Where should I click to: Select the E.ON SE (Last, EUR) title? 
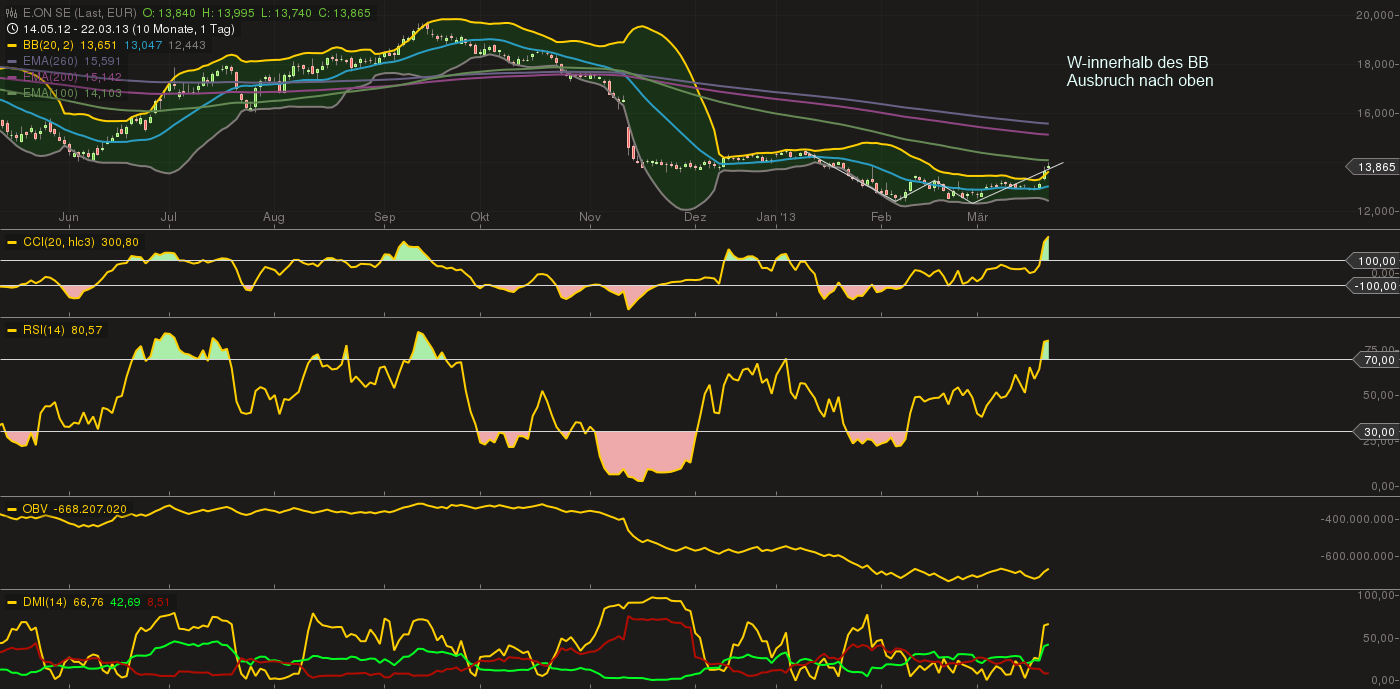[x=79, y=13]
